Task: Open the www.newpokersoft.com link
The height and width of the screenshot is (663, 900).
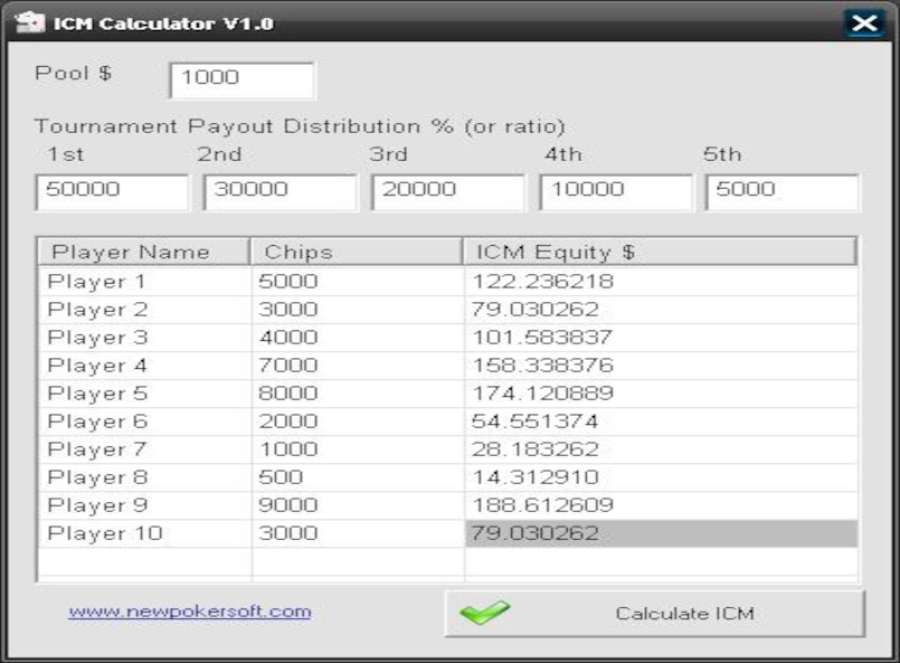Action: (190, 611)
